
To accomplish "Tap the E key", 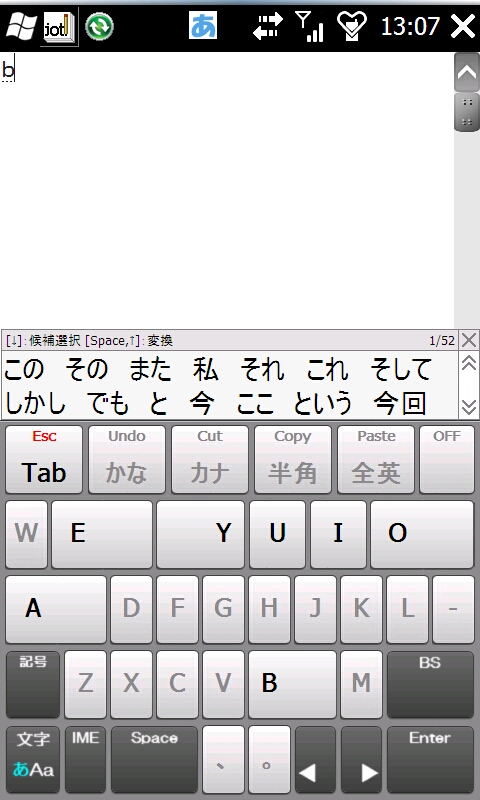I will [102, 534].
